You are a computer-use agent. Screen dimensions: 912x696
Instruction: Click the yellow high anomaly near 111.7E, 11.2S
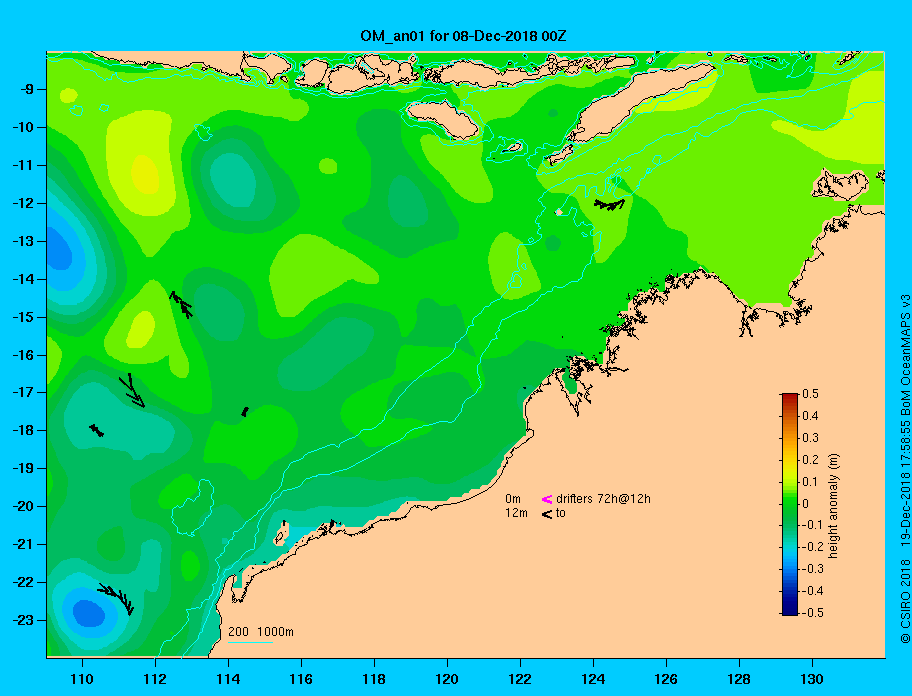[x=145, y=173]
